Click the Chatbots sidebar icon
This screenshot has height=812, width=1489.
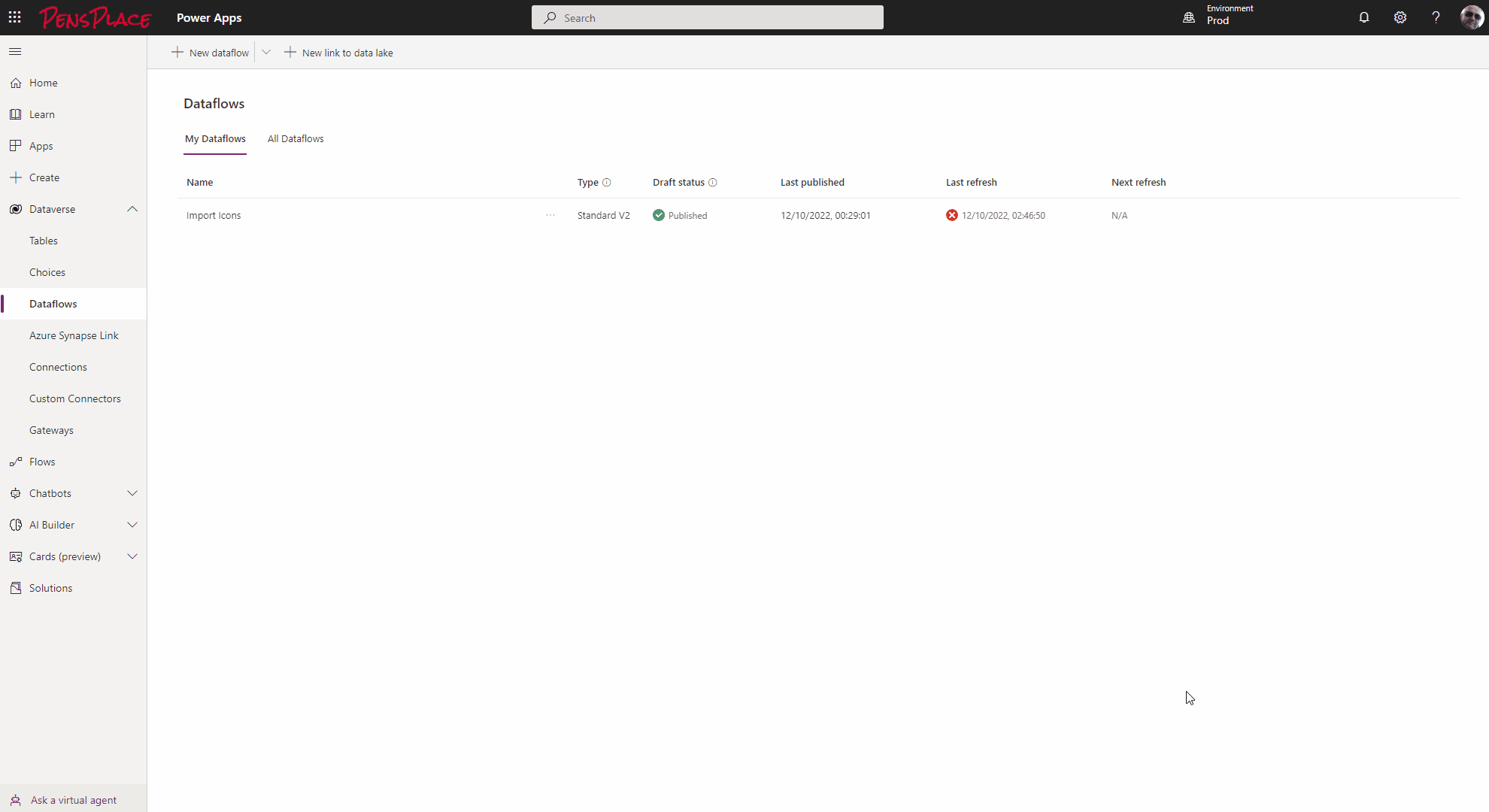tap(15, 493)
